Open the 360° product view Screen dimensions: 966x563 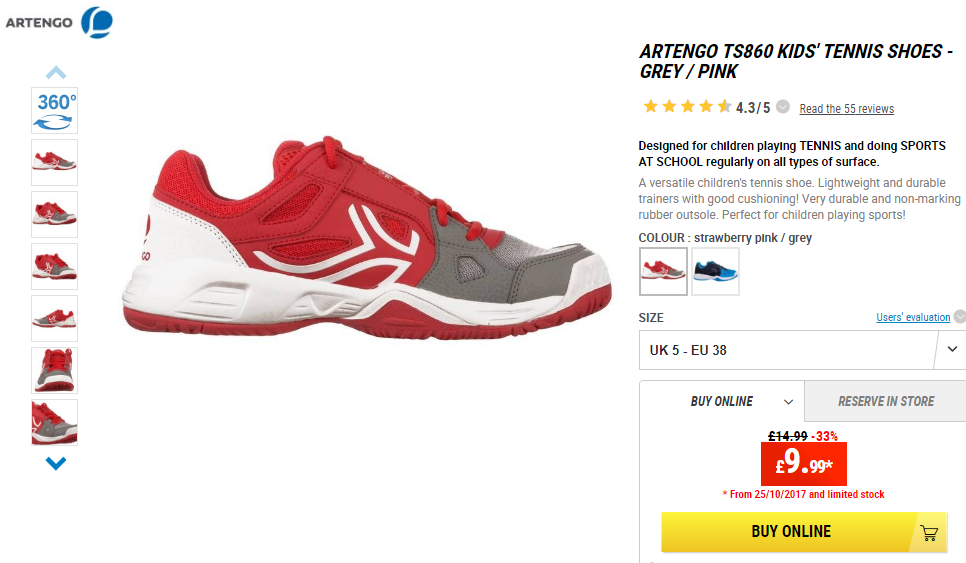pos(55,110)
